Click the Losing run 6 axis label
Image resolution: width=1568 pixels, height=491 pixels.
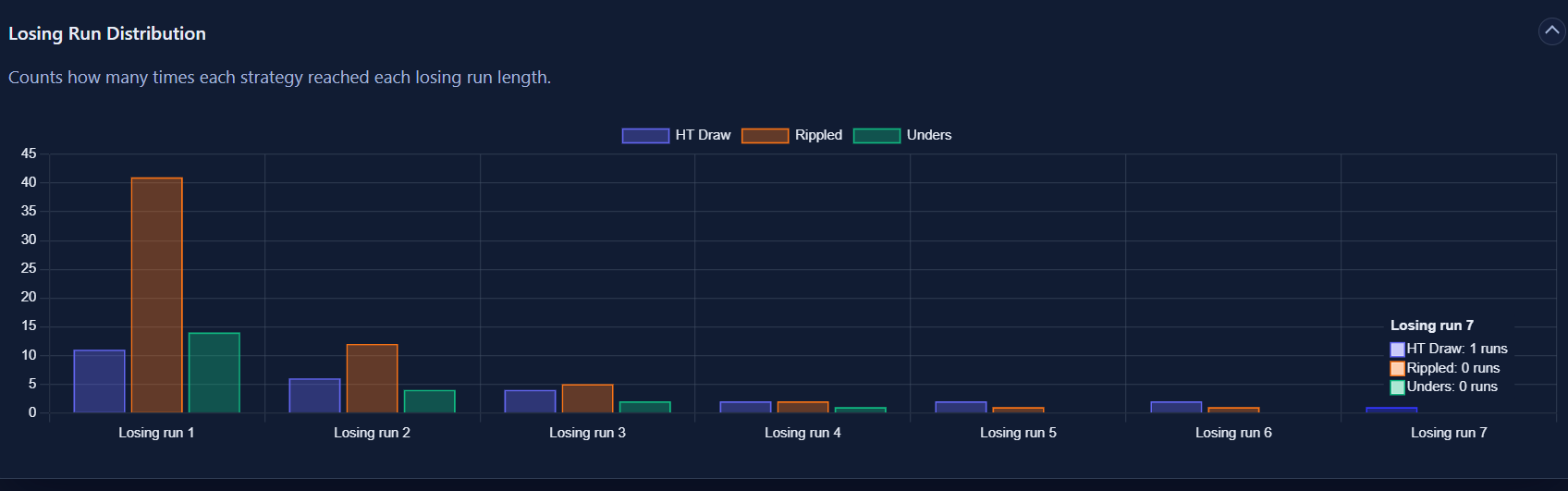(1233, 433)
